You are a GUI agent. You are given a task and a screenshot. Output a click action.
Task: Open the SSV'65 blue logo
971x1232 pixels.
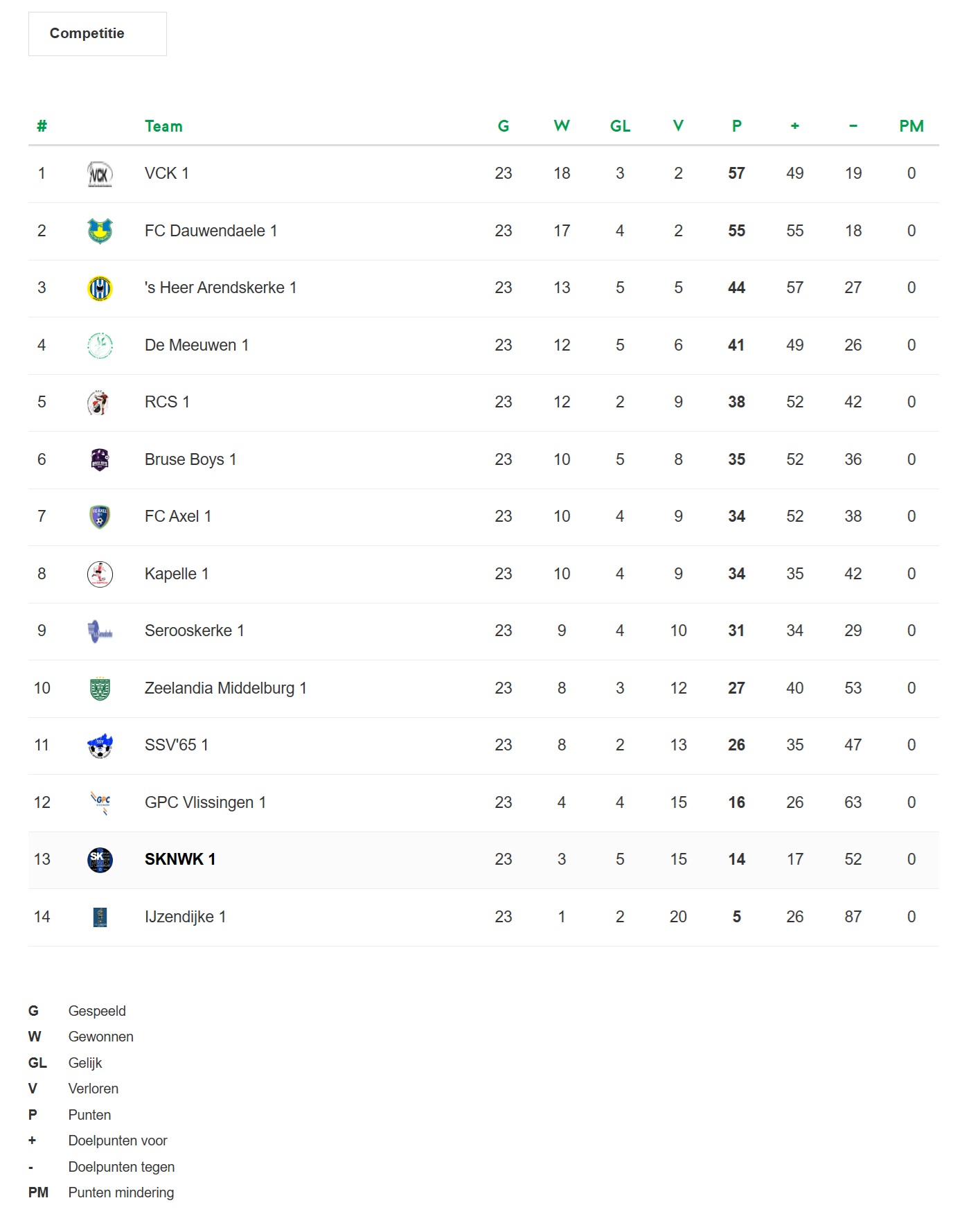pos(100,746)
